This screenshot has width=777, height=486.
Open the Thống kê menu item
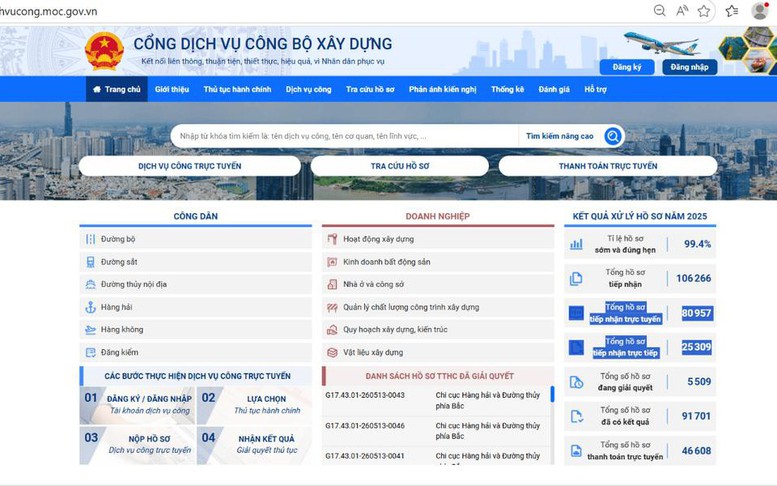tap(507, 89)
